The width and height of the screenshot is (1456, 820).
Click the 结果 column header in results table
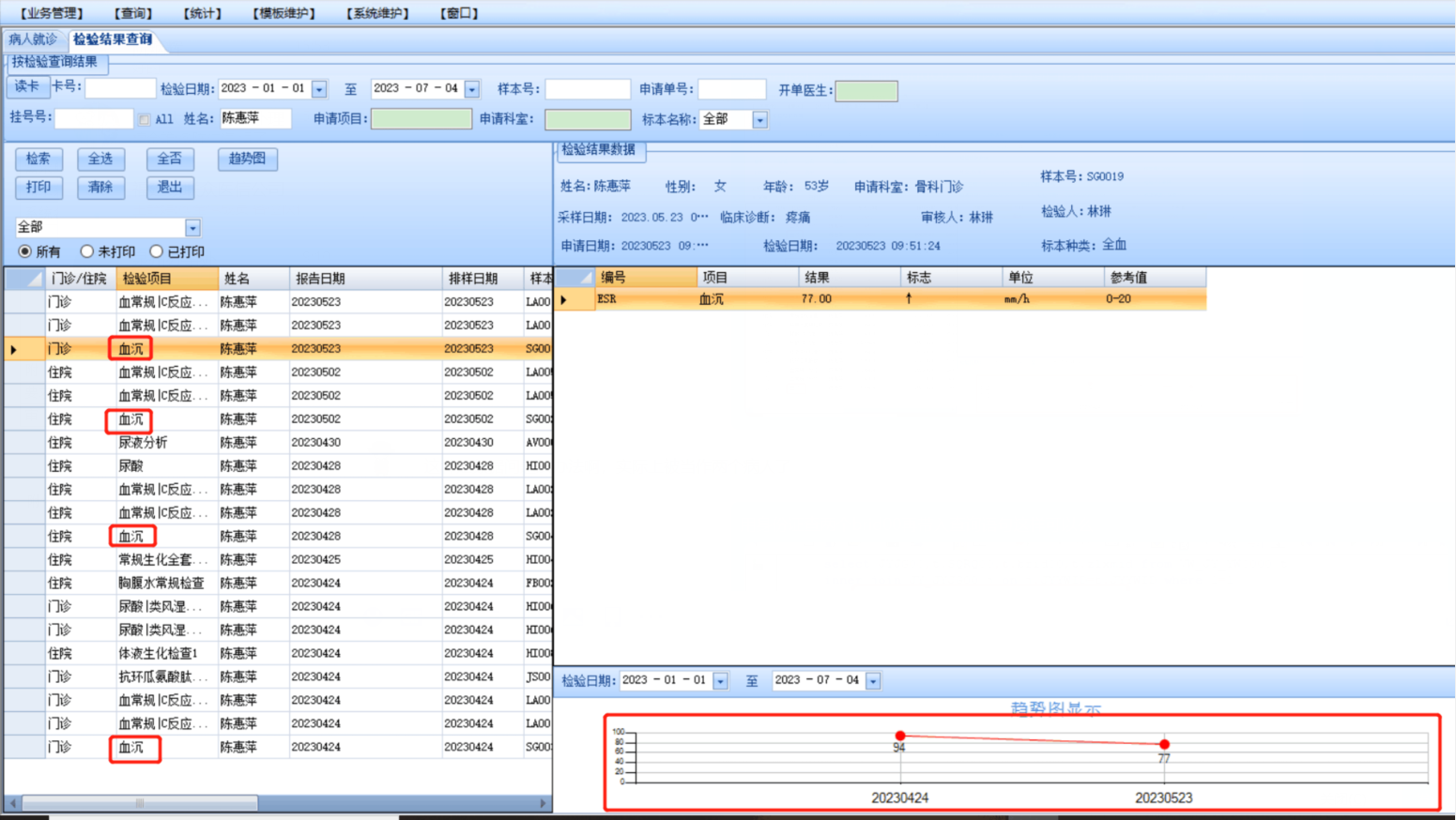tap(850, 278)
